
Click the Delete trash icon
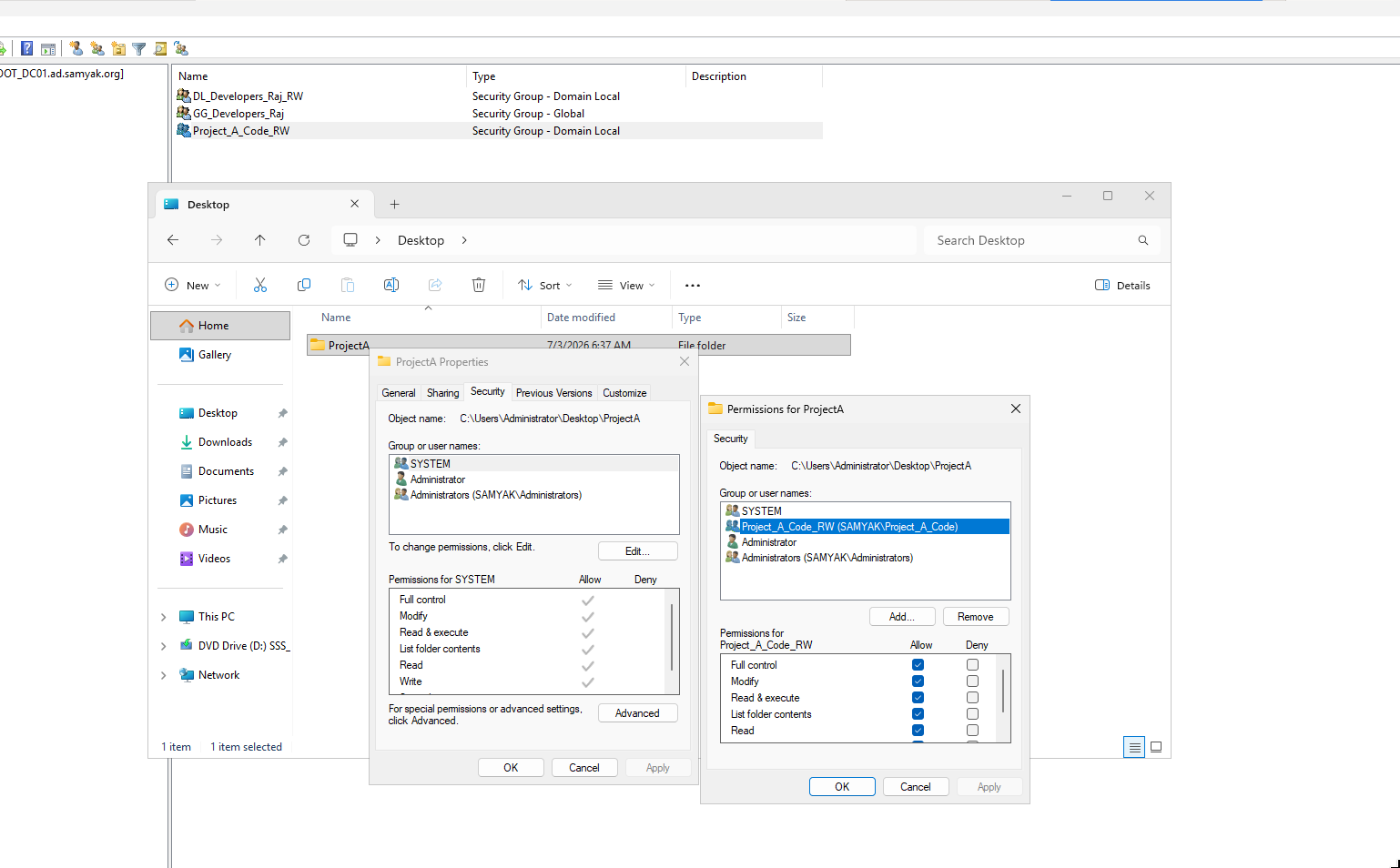479,285
